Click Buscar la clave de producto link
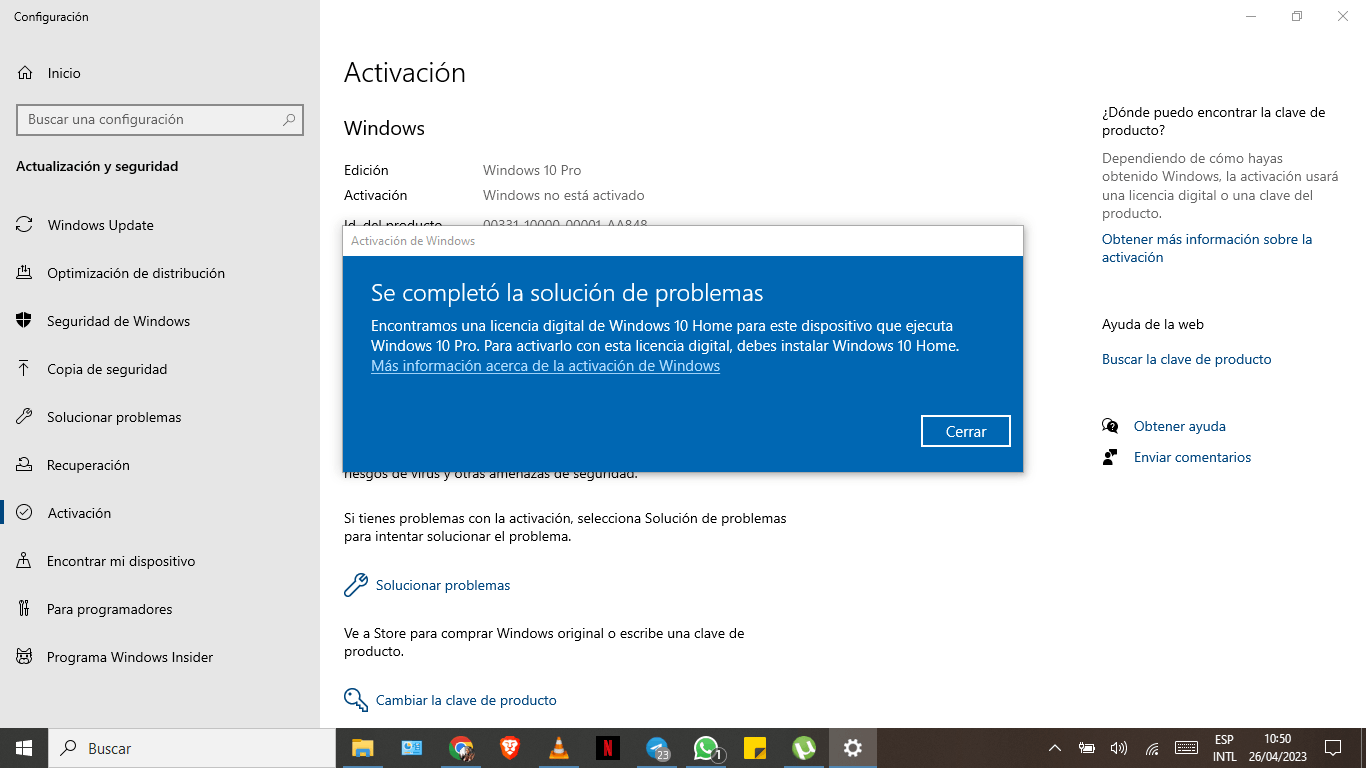Screen dimensions: 1366x768 pyautogui.click(x=1187, y=359)
